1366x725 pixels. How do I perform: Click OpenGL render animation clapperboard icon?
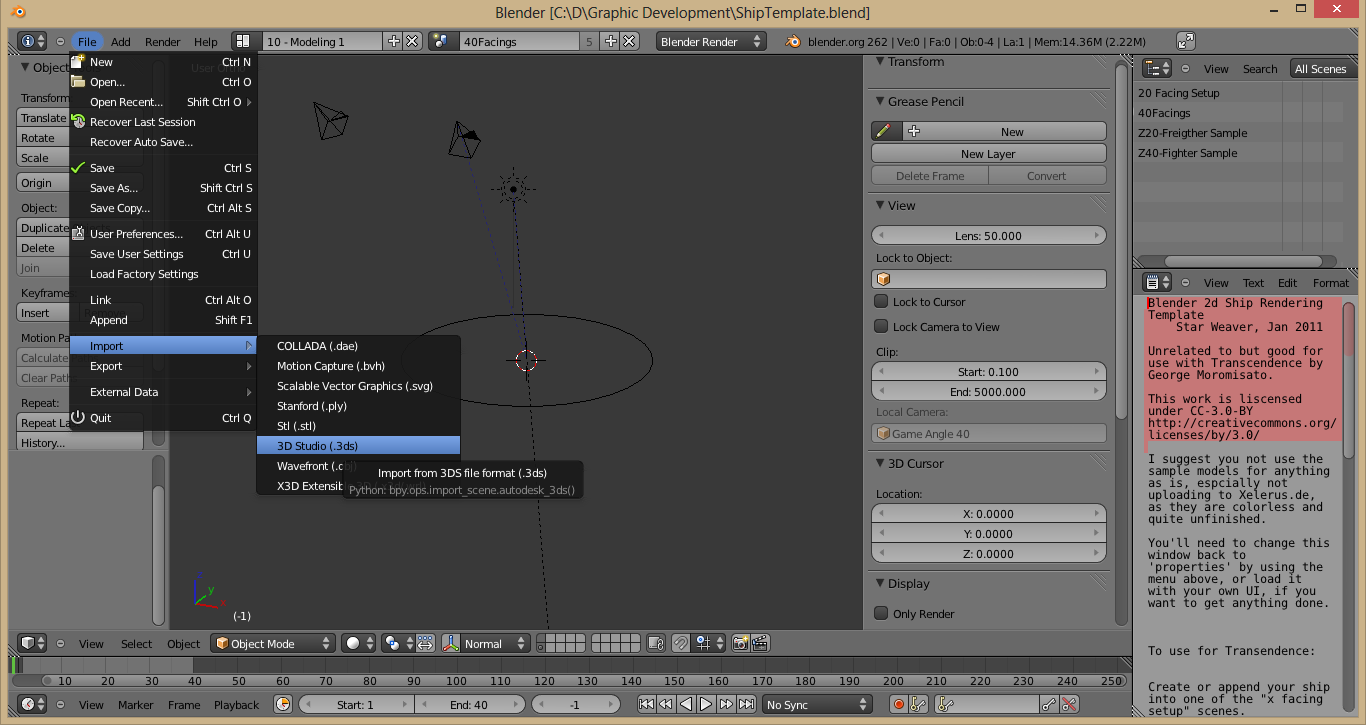760,644
